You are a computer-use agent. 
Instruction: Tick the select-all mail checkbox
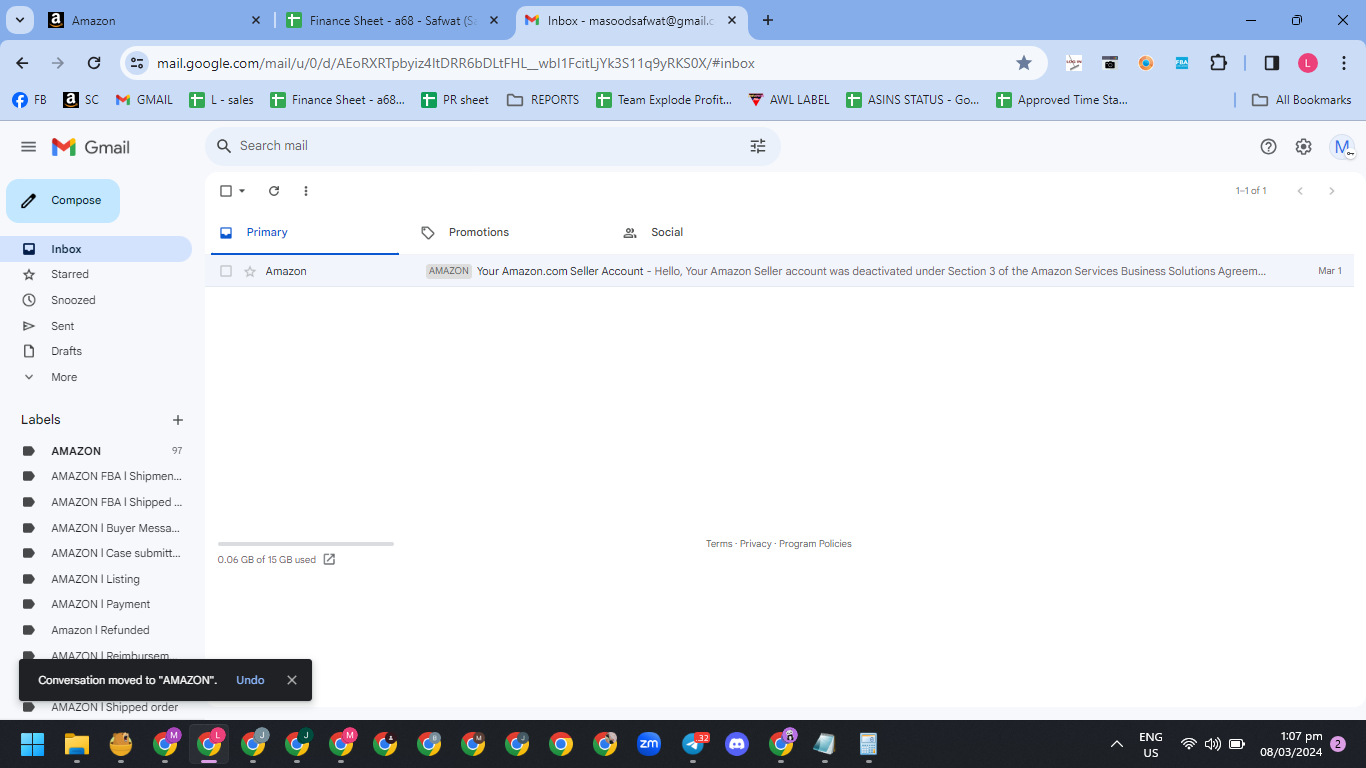226,191
